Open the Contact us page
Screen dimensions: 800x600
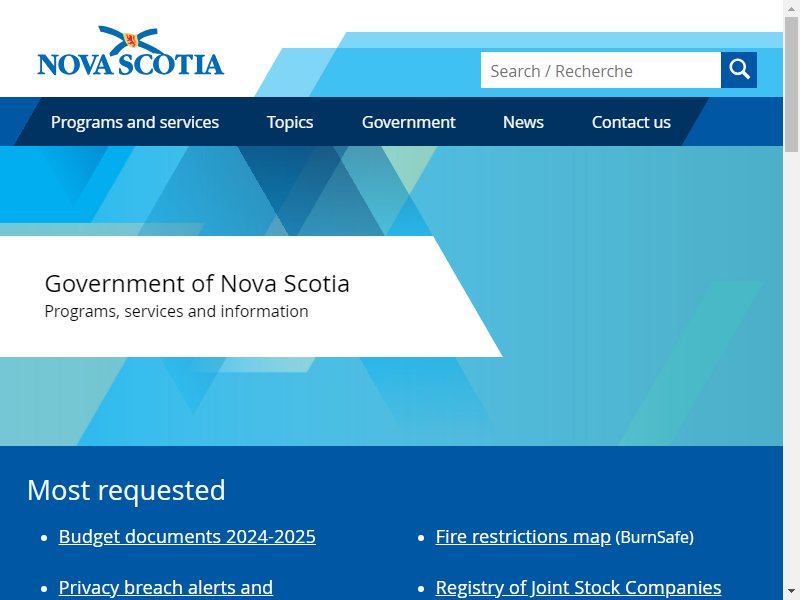click(x=631, y=122)
